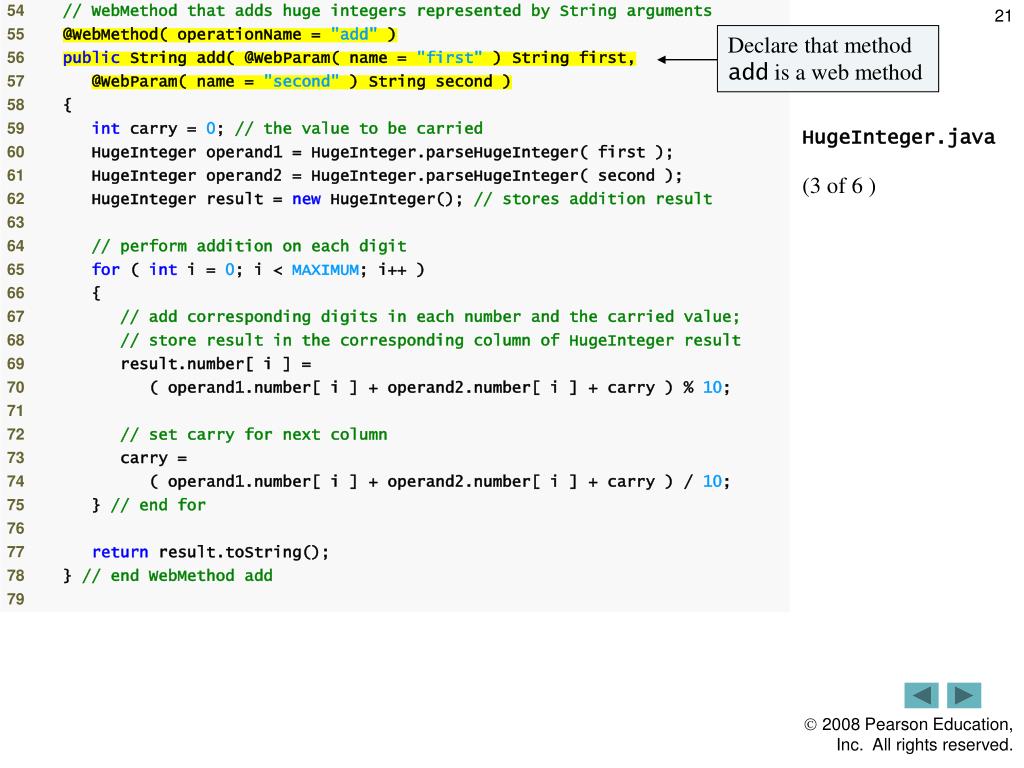
Task: Click the @WebMethod operationName annotation line
Action: (x=229, y=34)
